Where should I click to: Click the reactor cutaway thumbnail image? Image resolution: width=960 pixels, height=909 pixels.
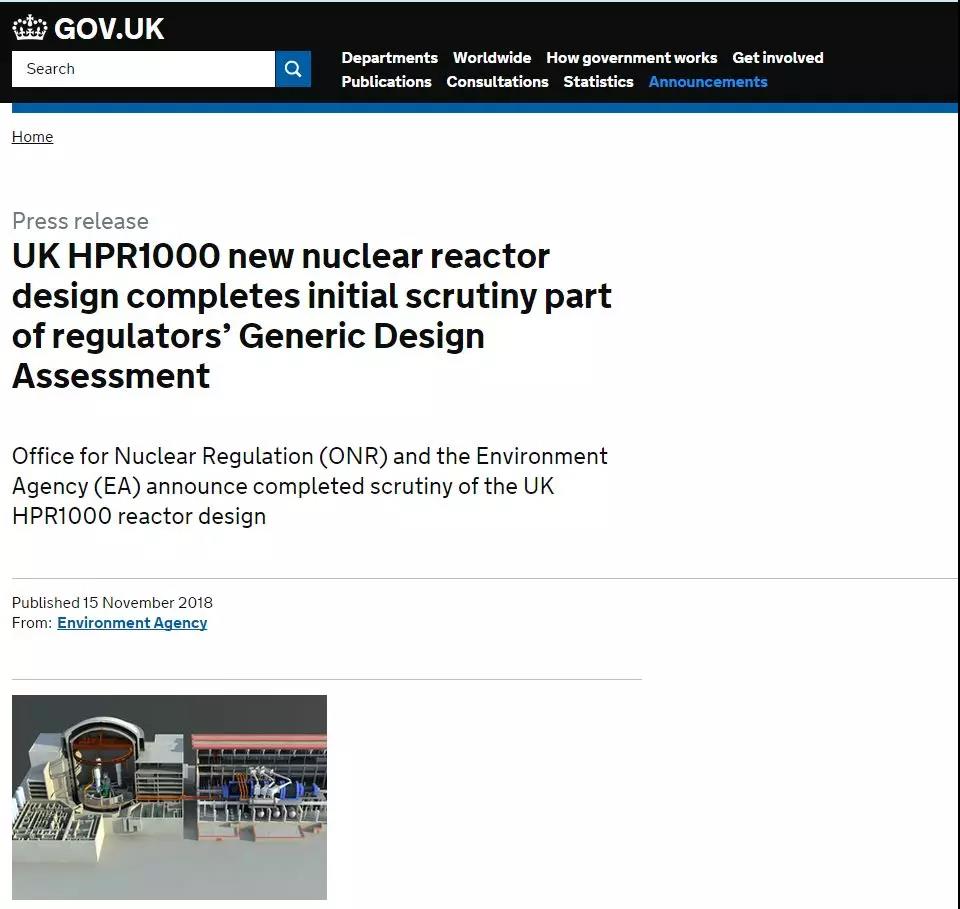170,797
